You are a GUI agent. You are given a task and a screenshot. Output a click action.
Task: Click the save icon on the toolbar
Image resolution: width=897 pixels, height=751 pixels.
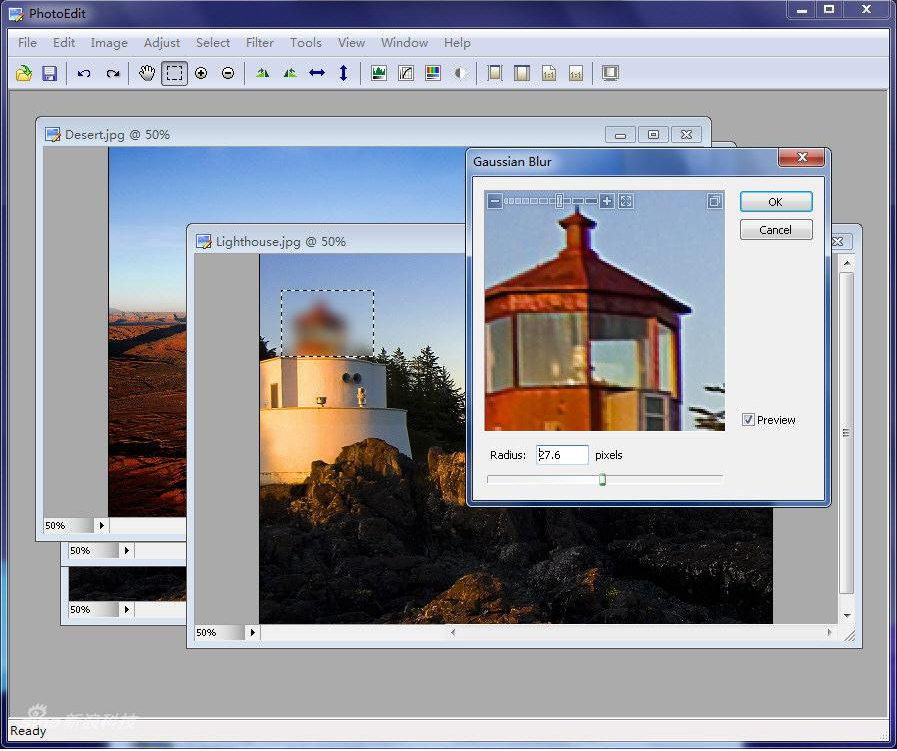pyautogui.click(x=48, y=72)
